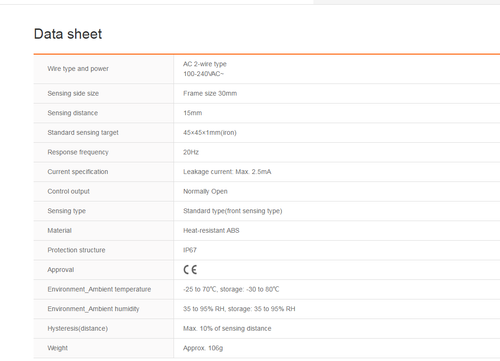Click the "20Hz" value
Screen dimensions: 500x361
191,152
